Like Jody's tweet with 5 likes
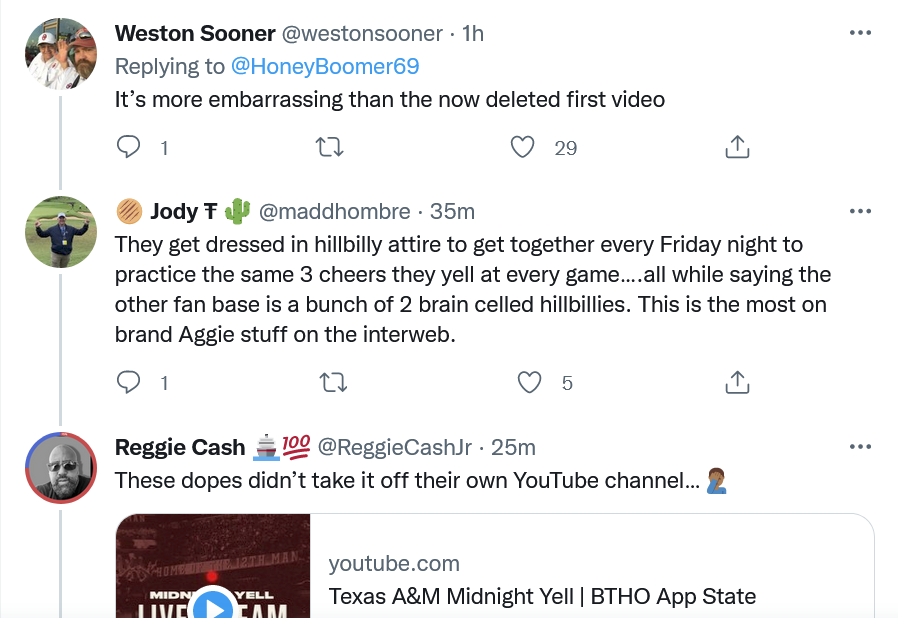Screen dimensions: 898x618 tap(529, 382)
